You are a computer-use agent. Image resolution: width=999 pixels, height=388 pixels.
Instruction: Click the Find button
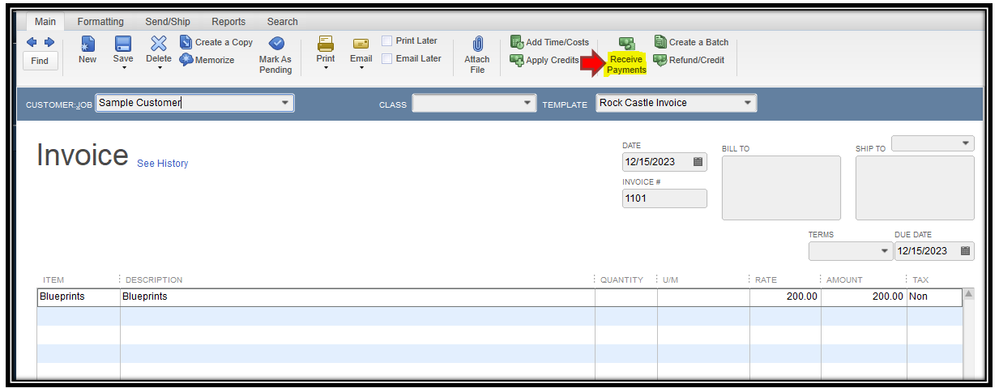coord(40,61)
